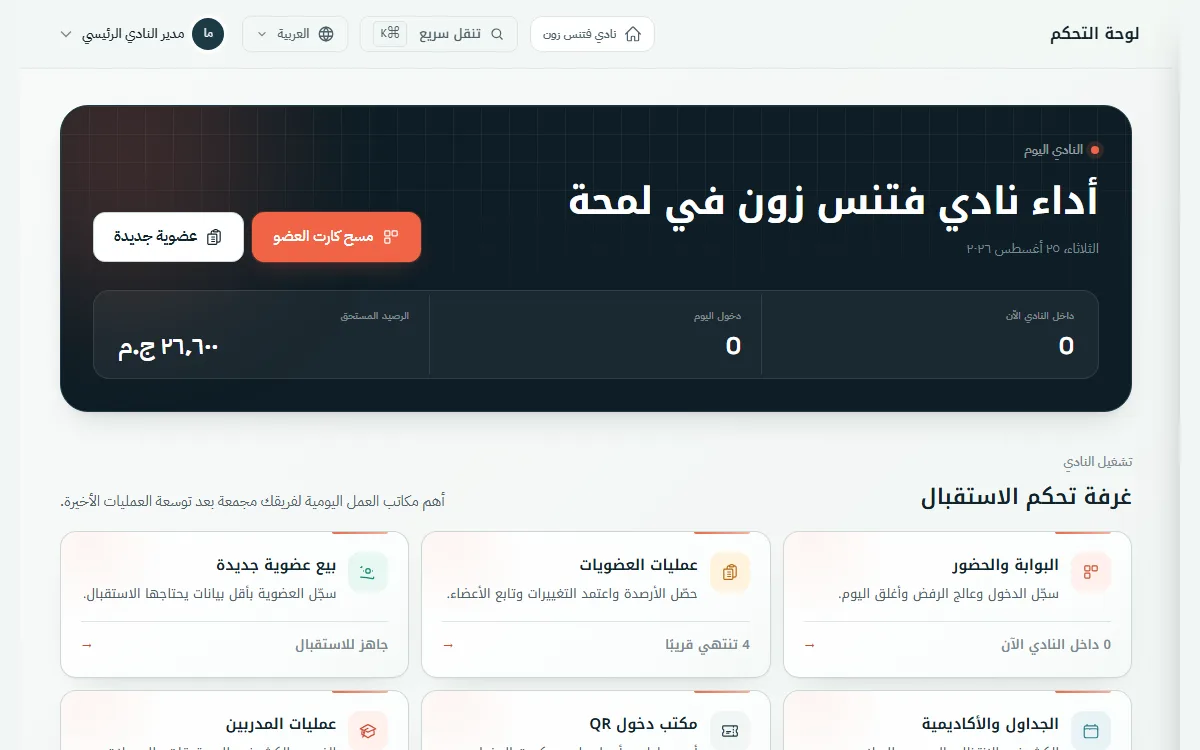Image resolution: width=1200 pixels, height=750 pixels.
Task: Click the لوحة التحكم page title
Action: [x=1095, y=34]
